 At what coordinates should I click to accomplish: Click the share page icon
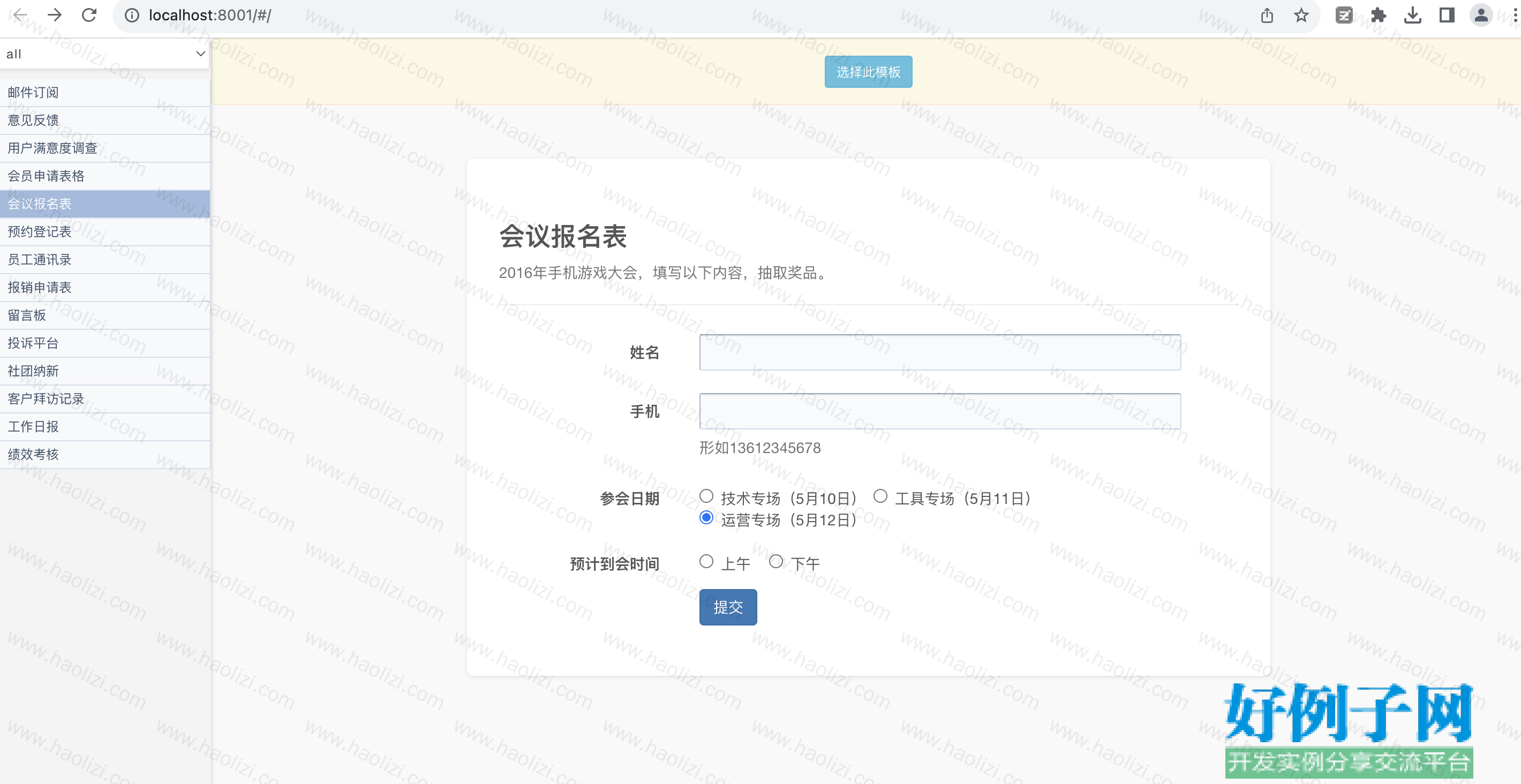1267,16
